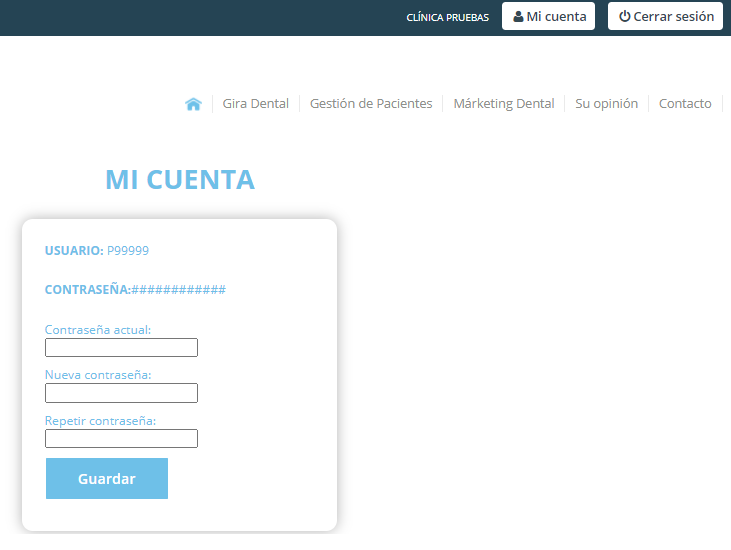Focus the Contraseña actual input field
This screenshot has width=731, height=550.
[x=121, y=347]
